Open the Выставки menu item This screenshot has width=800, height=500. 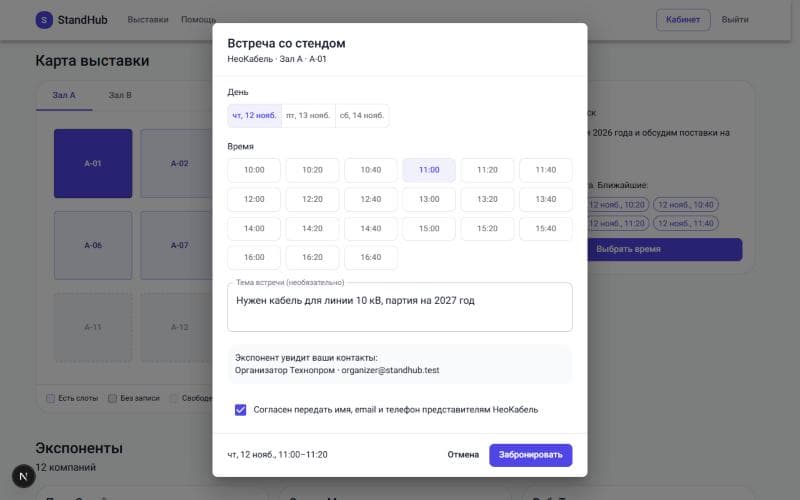148,20
